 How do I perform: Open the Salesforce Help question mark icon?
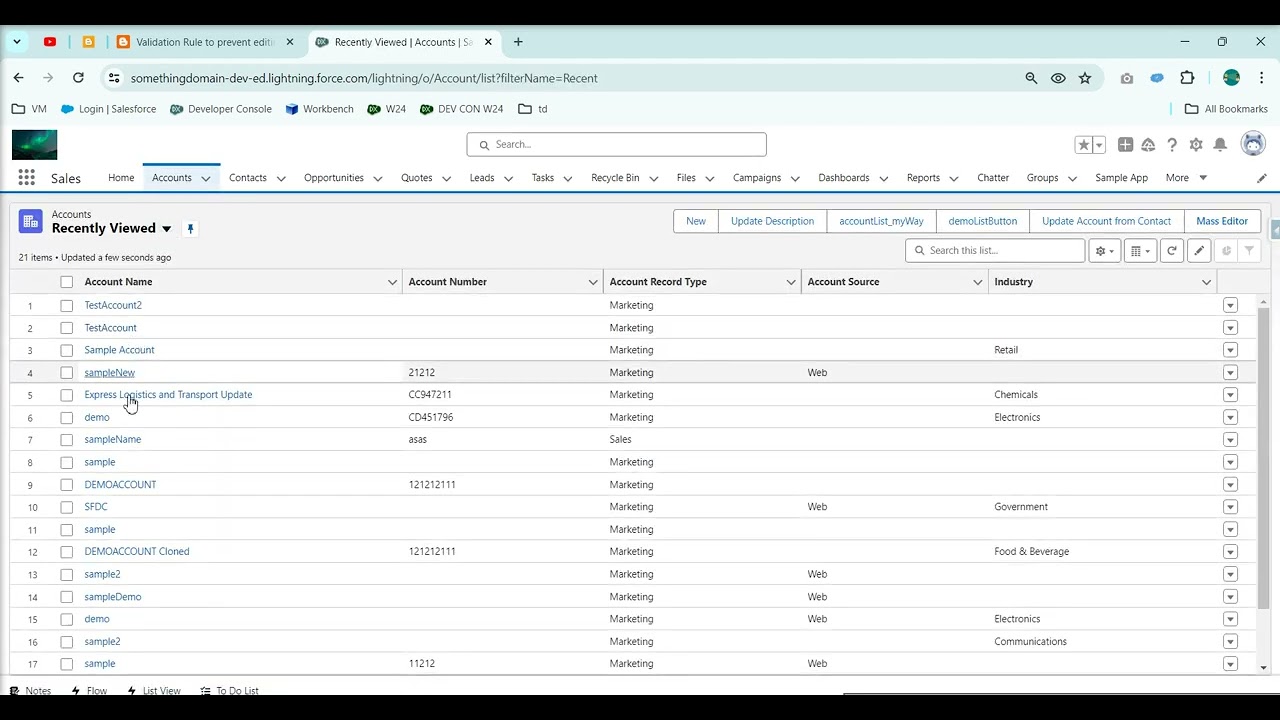(1172, 145)
